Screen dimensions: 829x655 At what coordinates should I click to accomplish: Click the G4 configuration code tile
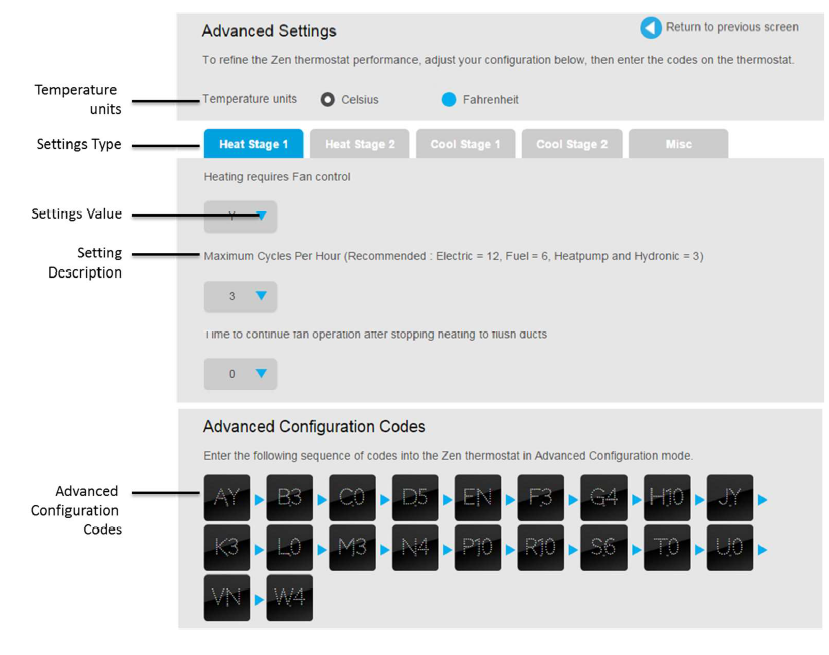[604, 497]
